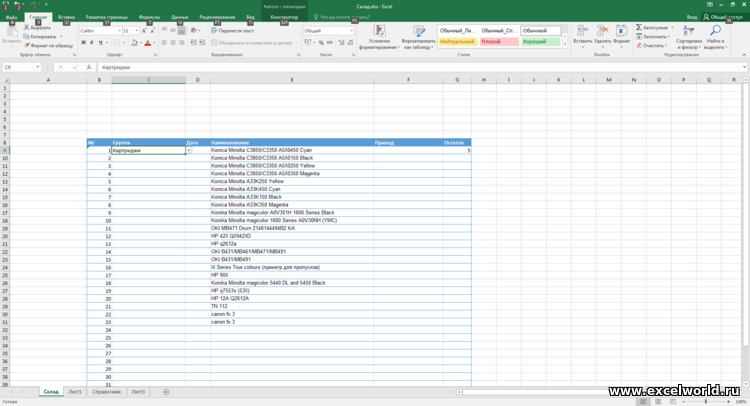Toggle Wrap Text (Перенести текст)
750x406 pixels.
pos(233,31)
